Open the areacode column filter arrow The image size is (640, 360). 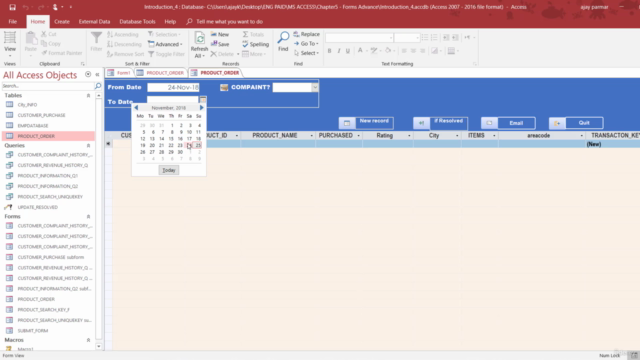point(582,136)
